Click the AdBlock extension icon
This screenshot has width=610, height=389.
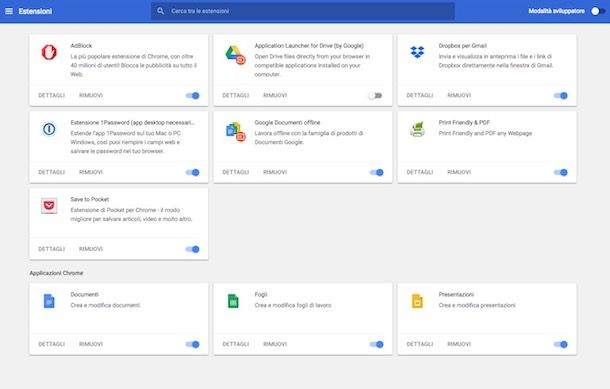coord(49,52)
